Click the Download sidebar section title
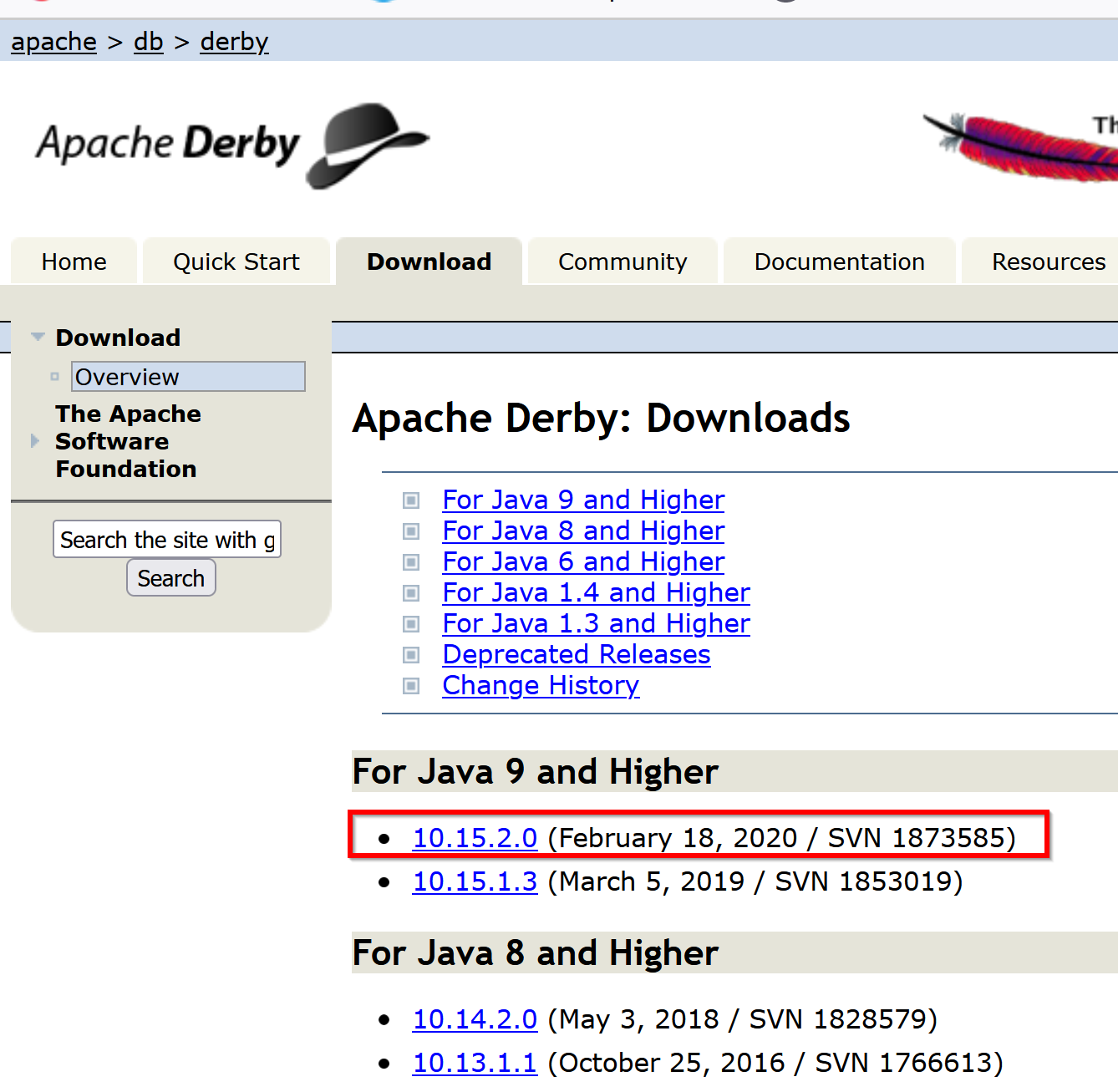Viewport: 1118px width, 1092px height. 118,338
